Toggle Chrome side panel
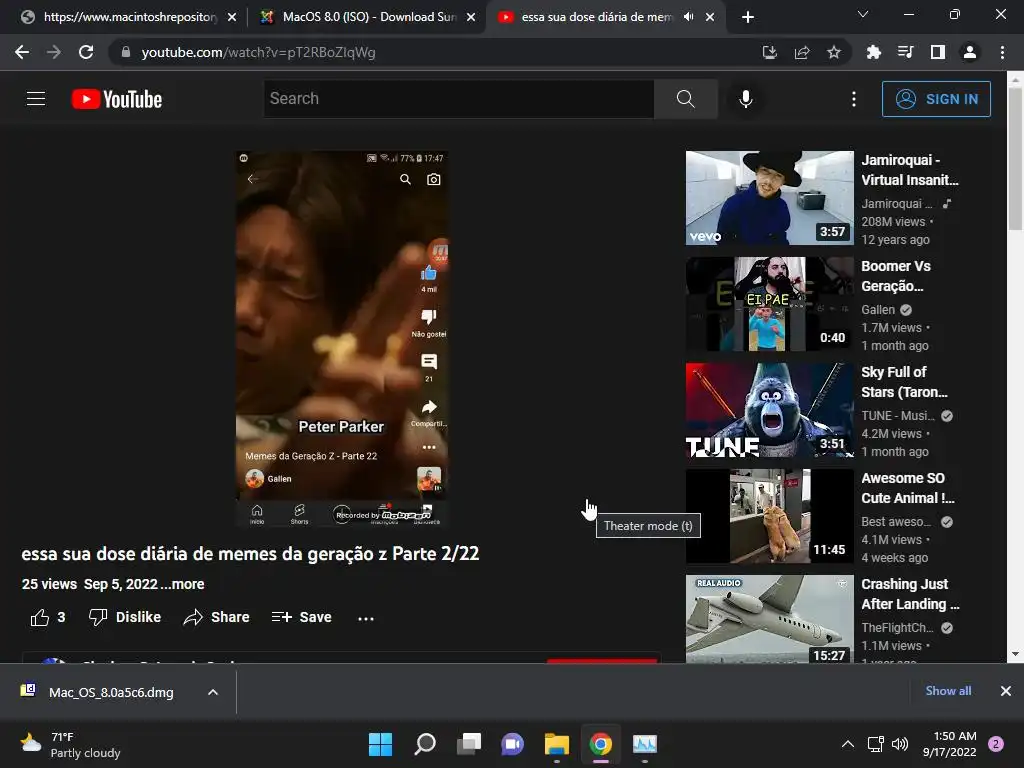 (x=938, y=52)
